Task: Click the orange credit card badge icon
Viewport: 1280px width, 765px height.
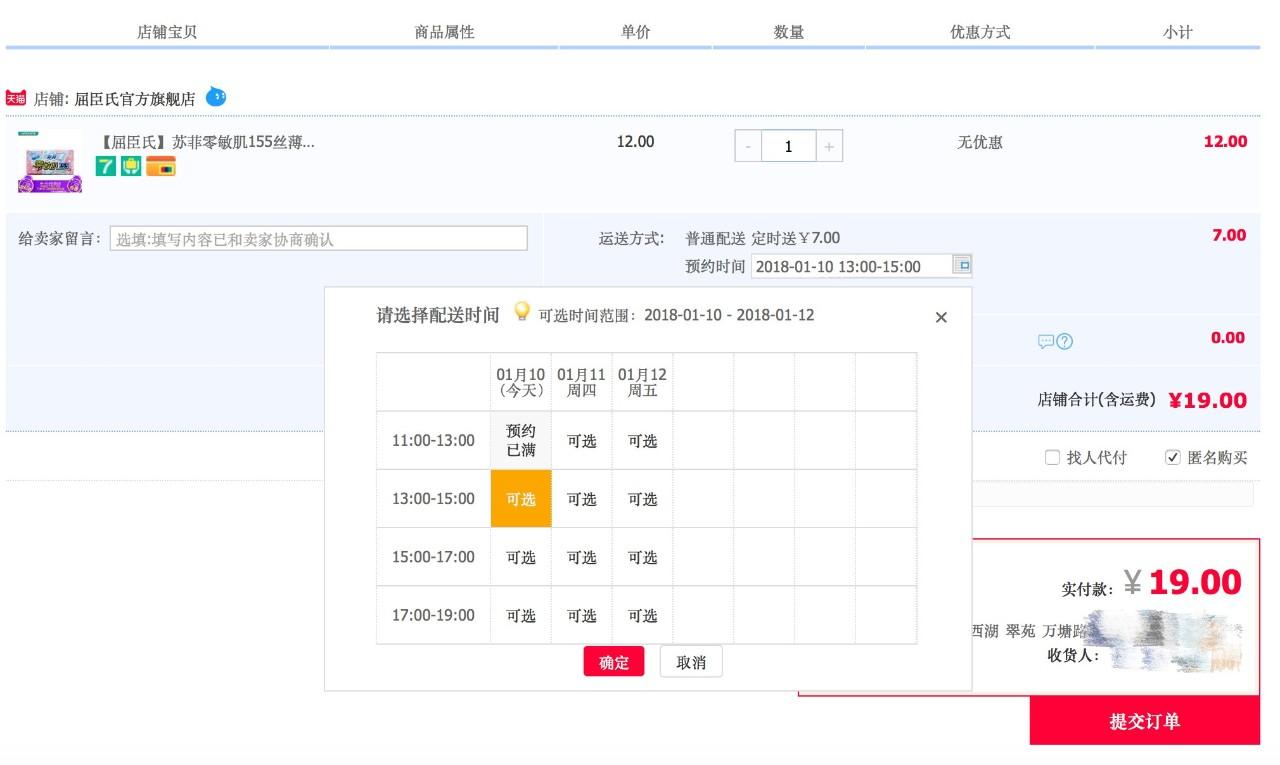Action: click(161, 166)
